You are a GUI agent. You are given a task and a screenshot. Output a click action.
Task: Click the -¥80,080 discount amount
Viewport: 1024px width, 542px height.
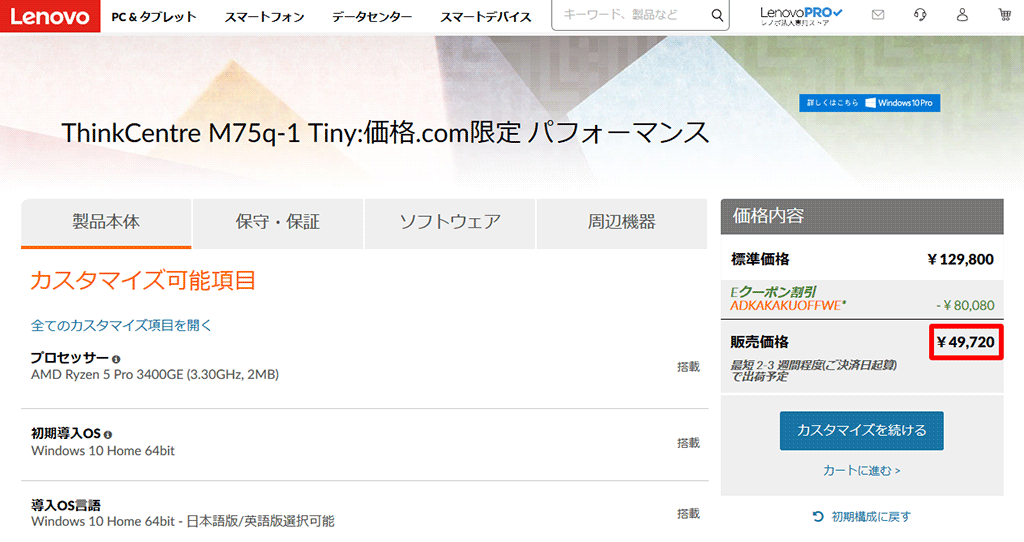coord(965,306)
